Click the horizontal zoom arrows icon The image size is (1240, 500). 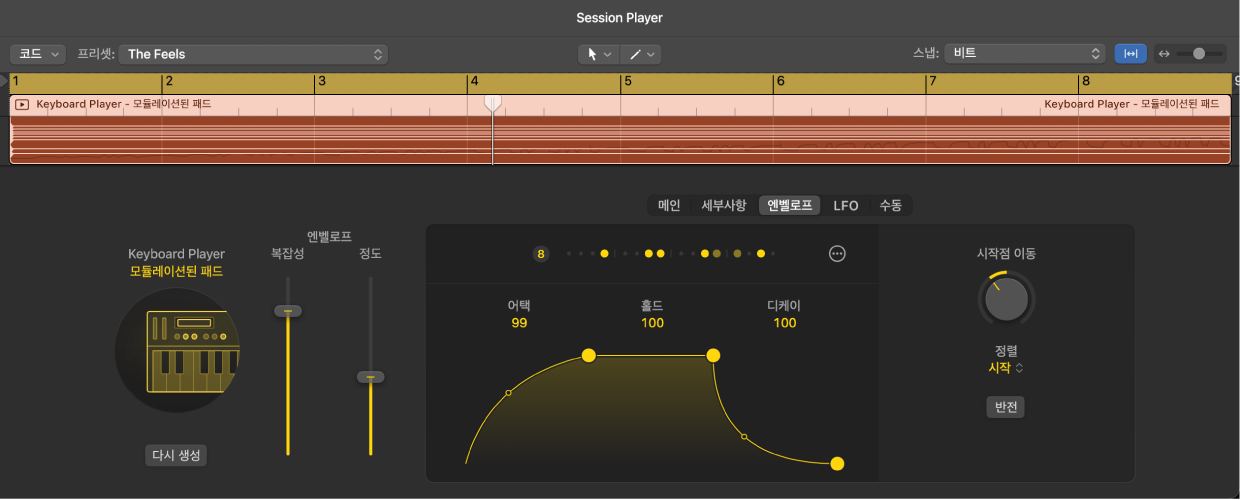pos(1163,54)
